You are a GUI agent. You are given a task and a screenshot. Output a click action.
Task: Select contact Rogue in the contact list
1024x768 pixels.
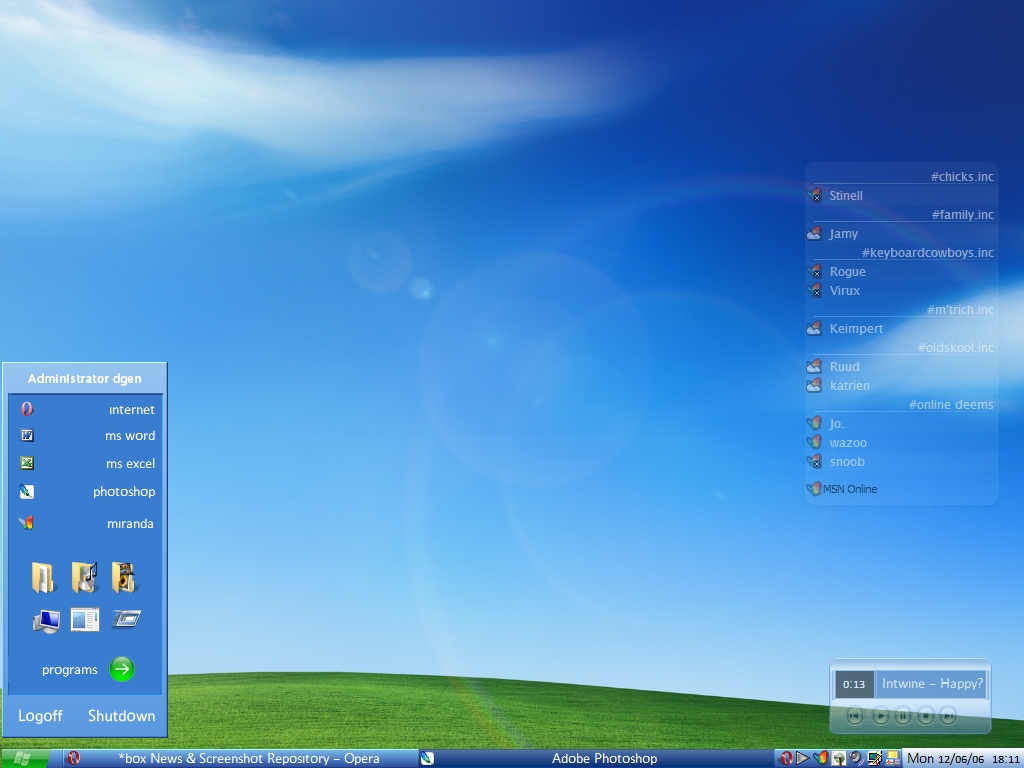pyautogui.click(x=902, y=271)
